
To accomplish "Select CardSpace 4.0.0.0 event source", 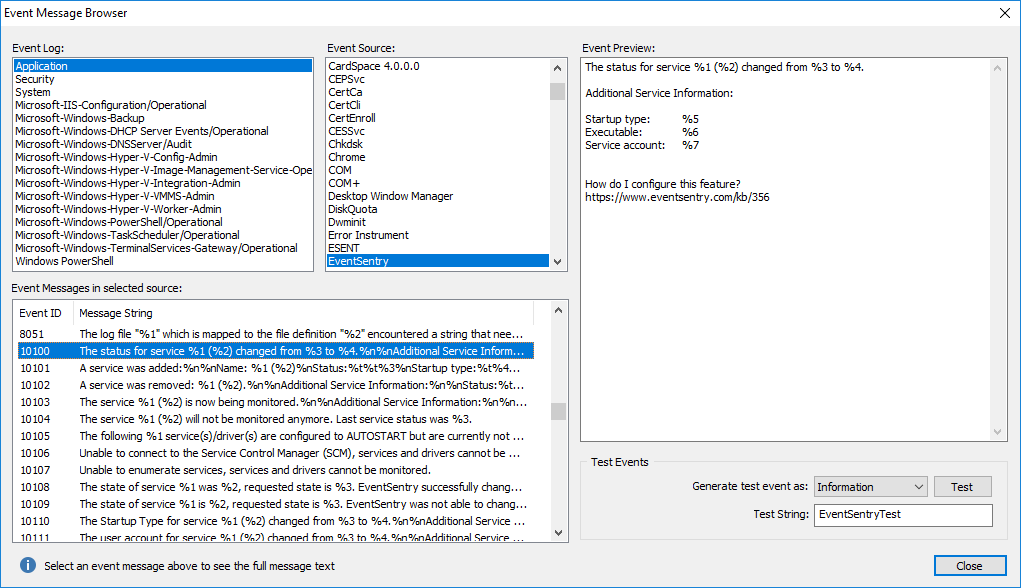I will pyautogui.click(x=438, y=66).
